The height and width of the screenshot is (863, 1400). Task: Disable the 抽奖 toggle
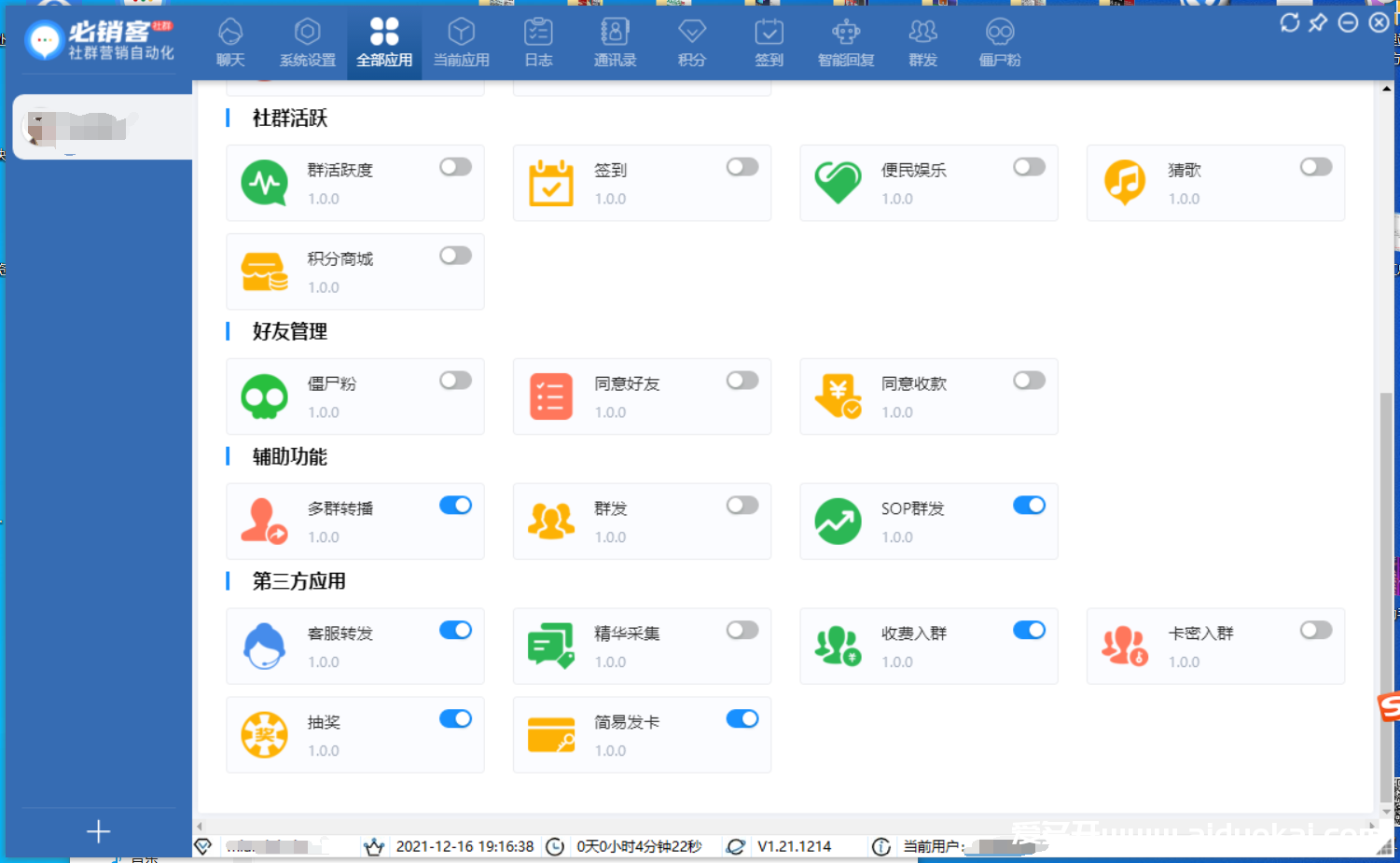coord(456,719)
